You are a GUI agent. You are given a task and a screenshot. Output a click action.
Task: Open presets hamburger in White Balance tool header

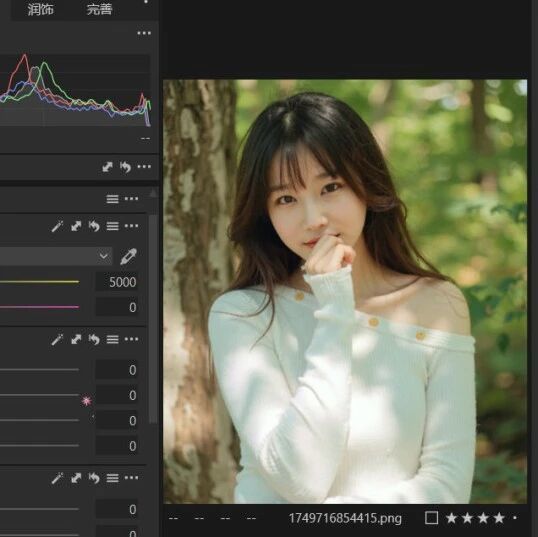click(x=113, y=226)
